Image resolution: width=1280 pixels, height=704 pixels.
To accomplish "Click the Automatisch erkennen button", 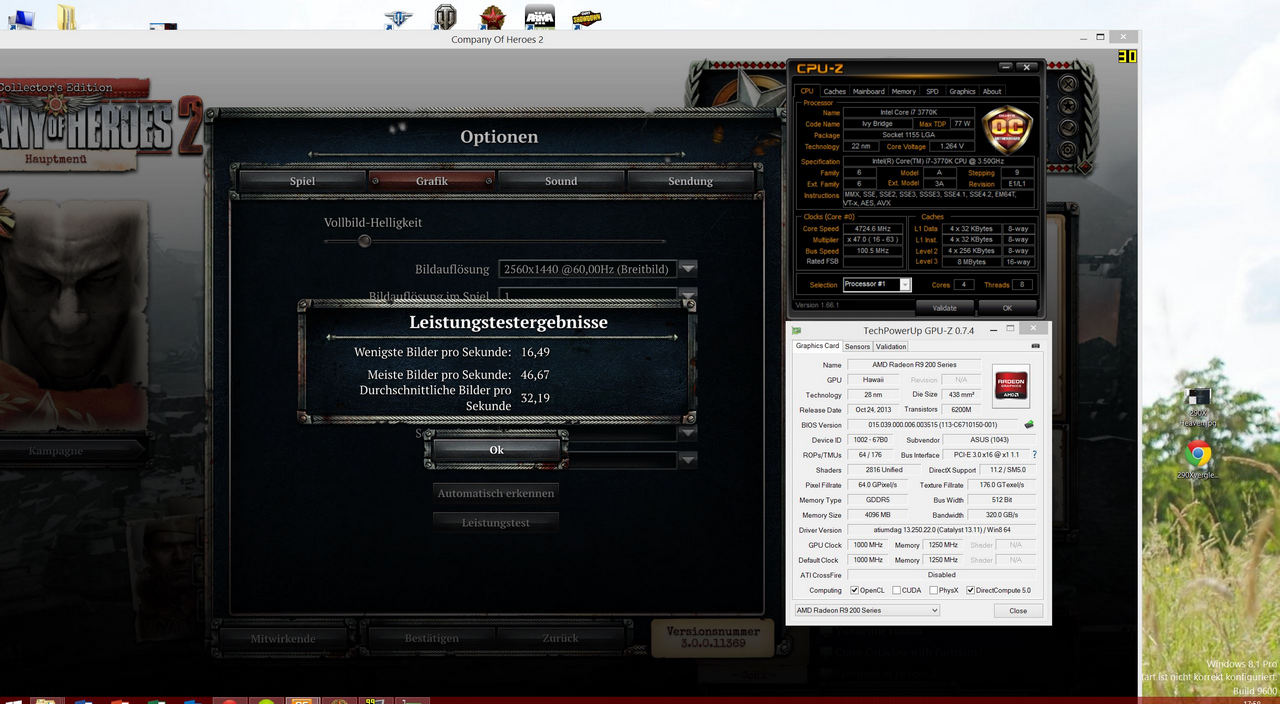I will 496,493.
